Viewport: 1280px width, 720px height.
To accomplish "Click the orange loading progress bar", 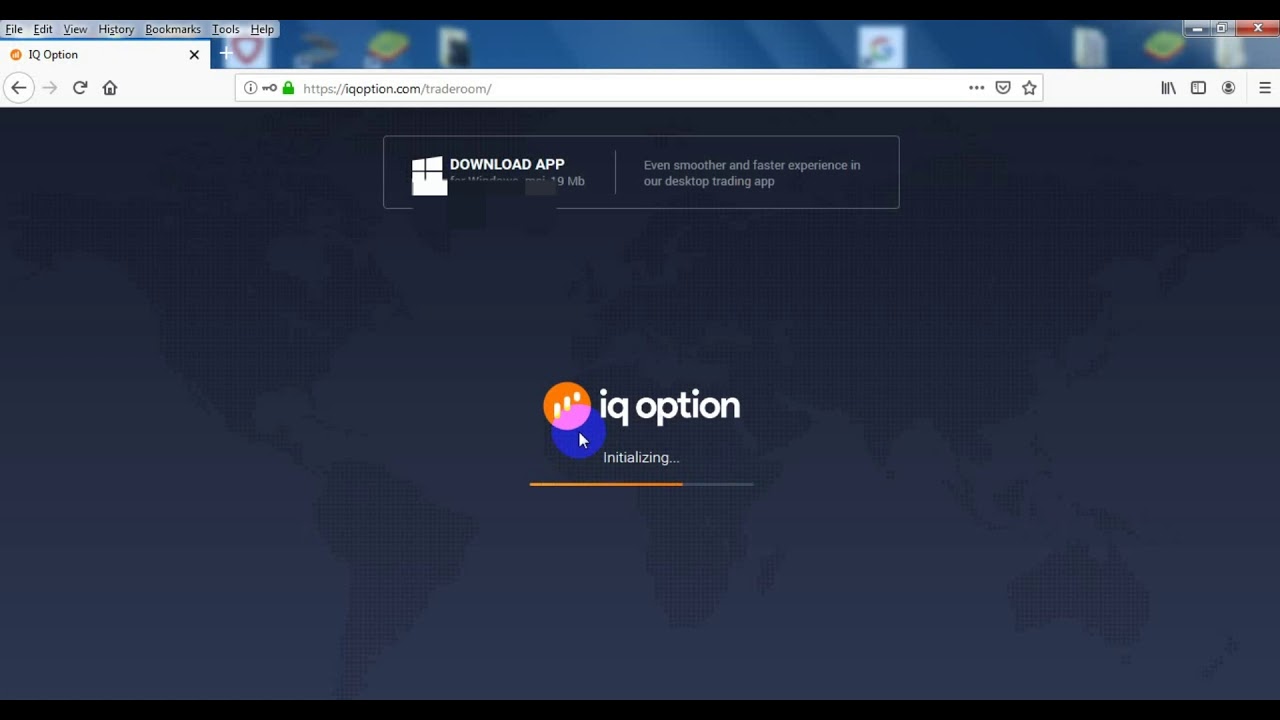I will point(641,484).
